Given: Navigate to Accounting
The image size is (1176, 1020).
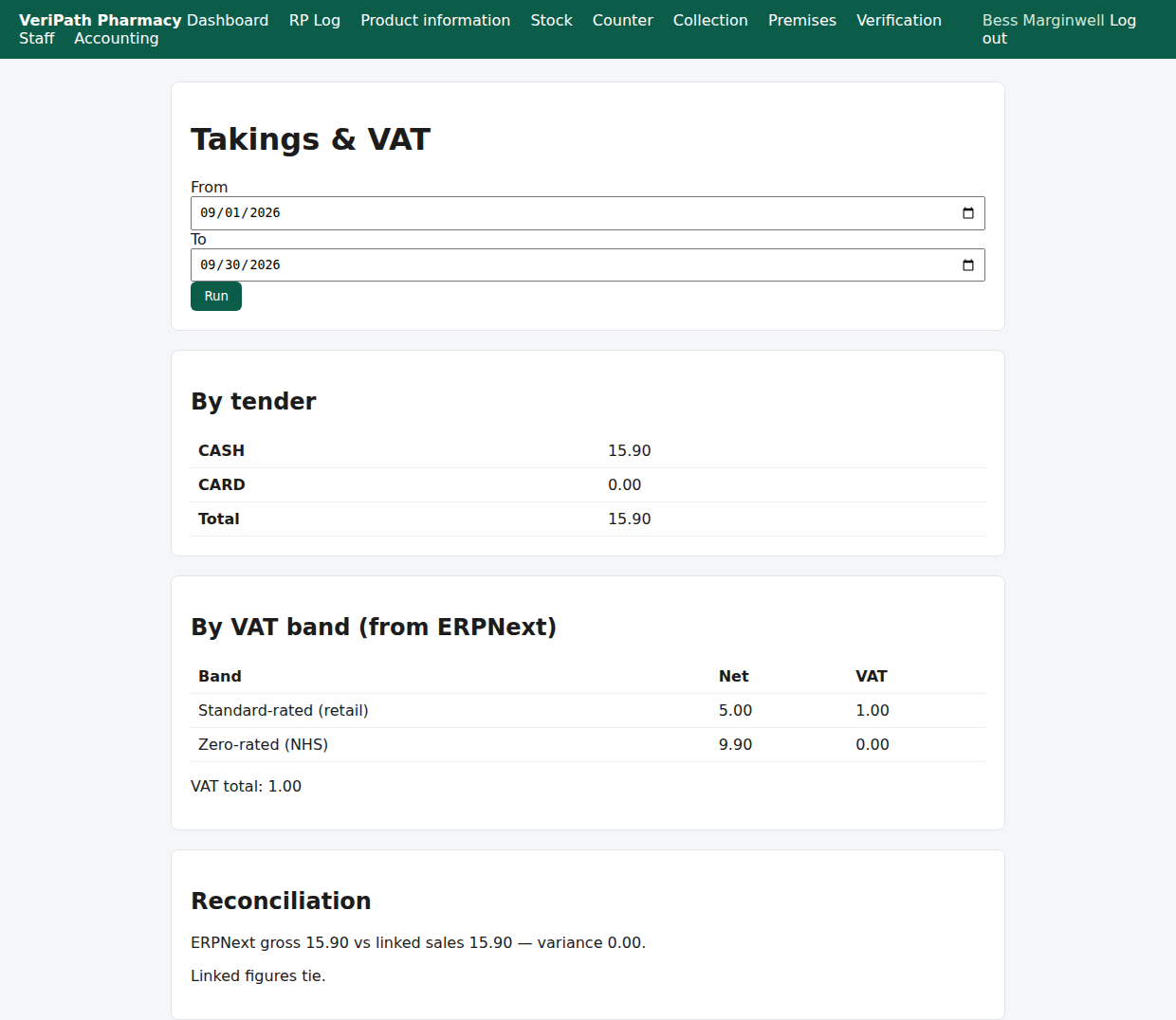Looking at the screenshot, I should (117, 39).
